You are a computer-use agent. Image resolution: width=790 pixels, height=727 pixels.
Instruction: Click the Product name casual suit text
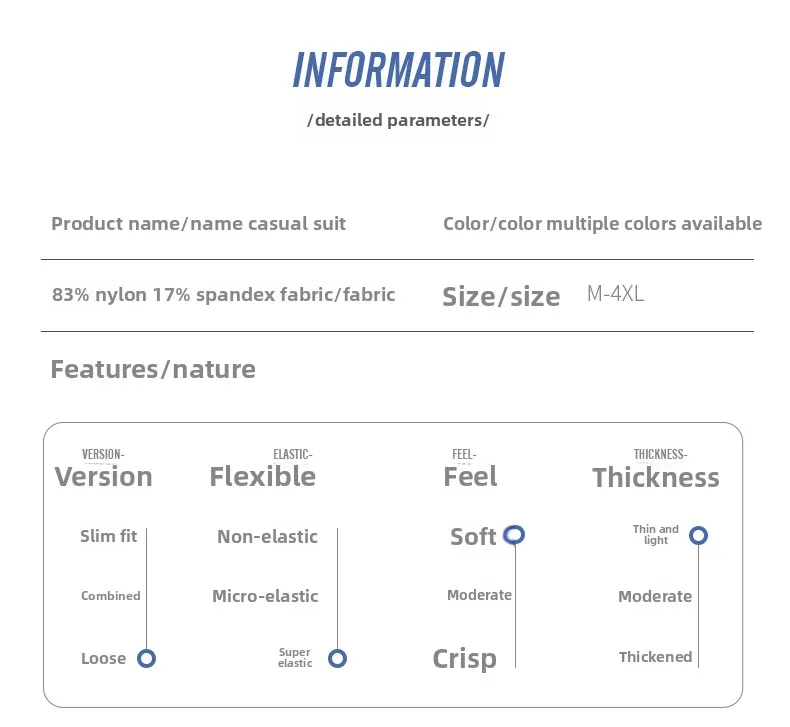pyautogui.click(x=198, y=224)
